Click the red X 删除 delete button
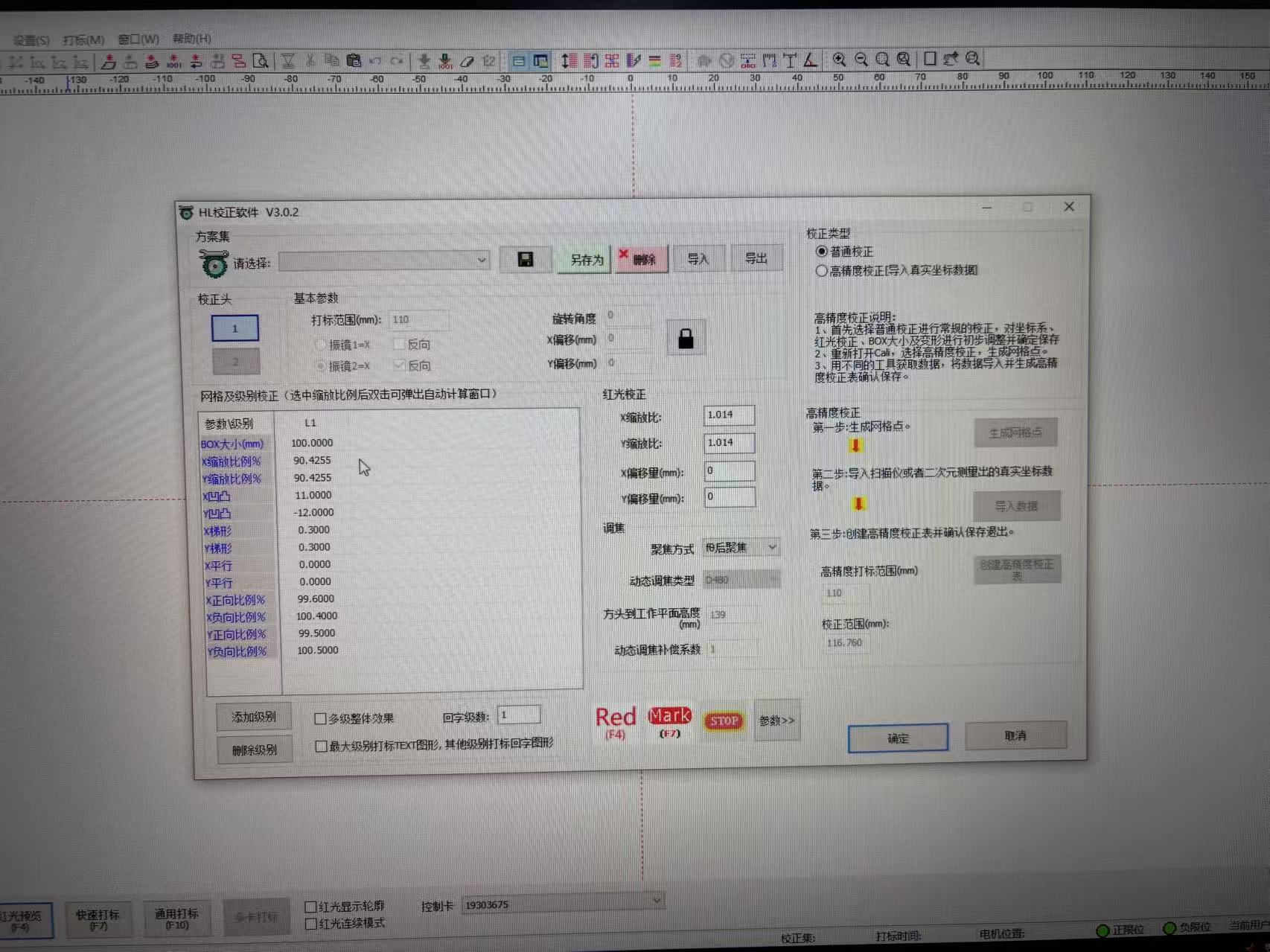The image size is (1270, 952). 640,259
